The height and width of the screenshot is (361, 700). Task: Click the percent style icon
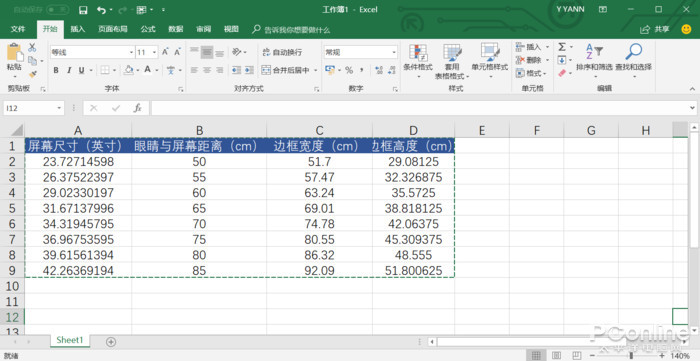349,70
